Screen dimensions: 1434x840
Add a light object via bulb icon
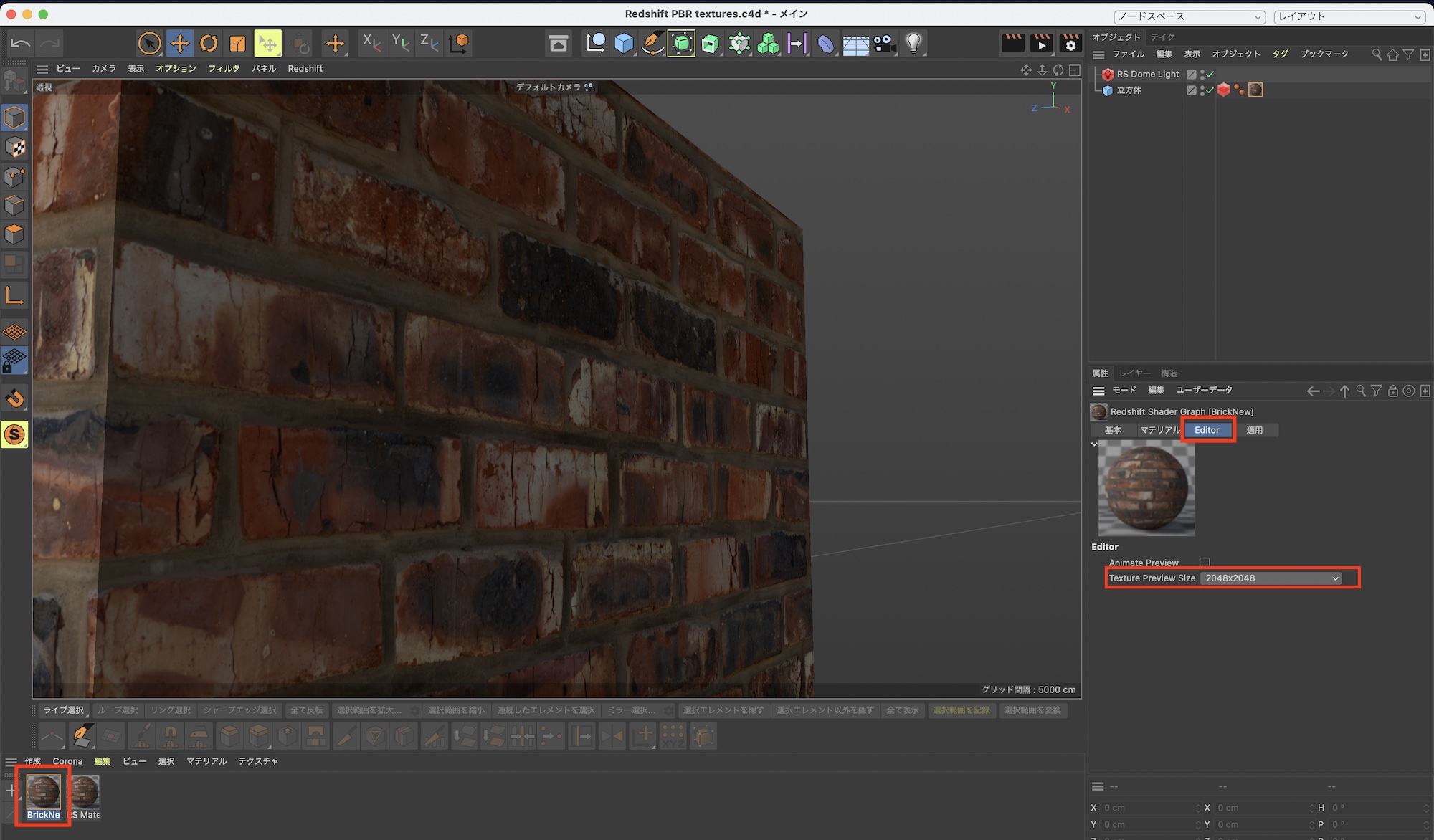coord(913,44)
